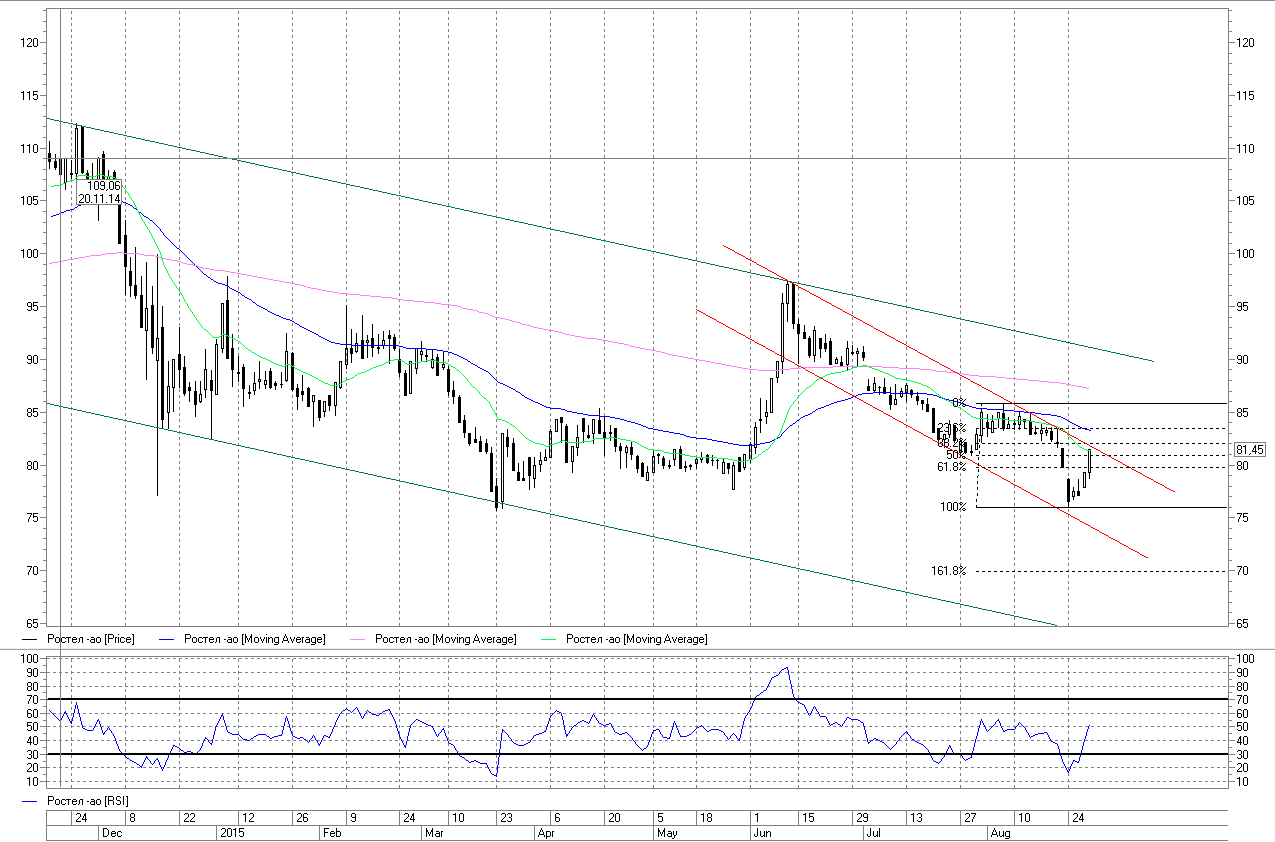
Task: Select the 2015 year label on the time axis
Action: [x=231, y=832]
